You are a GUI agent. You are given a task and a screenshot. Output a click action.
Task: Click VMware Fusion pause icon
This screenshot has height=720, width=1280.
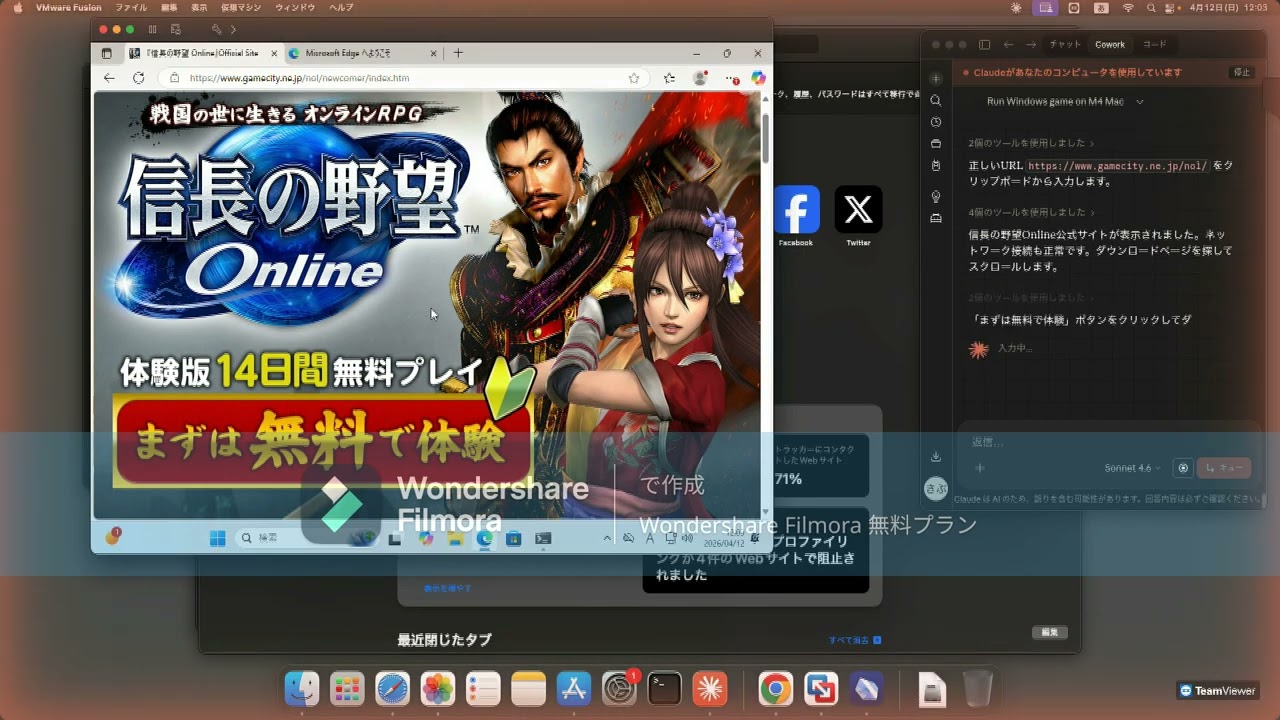pyautogui.click(x=152, y=30)
